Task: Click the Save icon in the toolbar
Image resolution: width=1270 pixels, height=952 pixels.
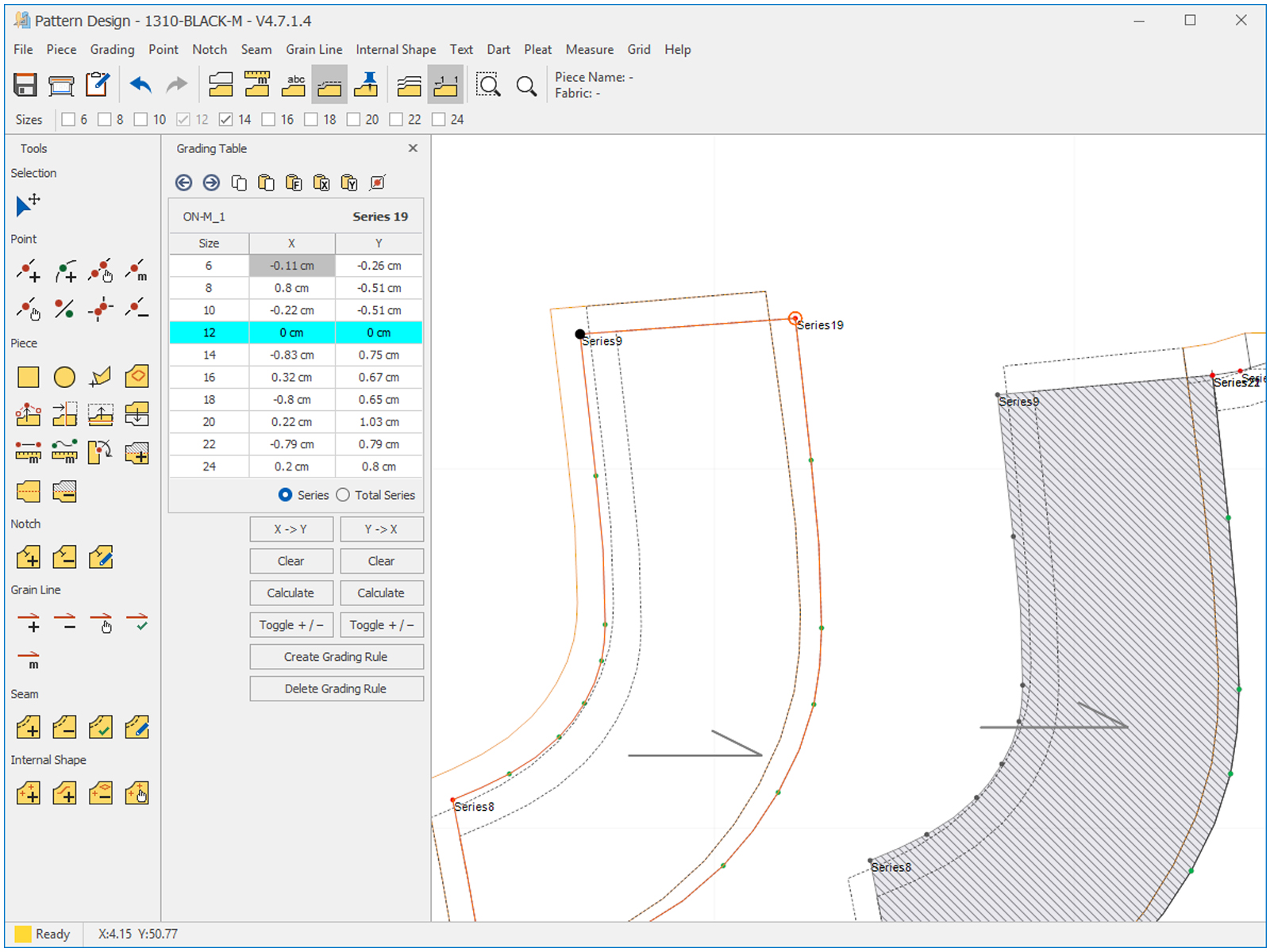Action: tap(25, 85)
